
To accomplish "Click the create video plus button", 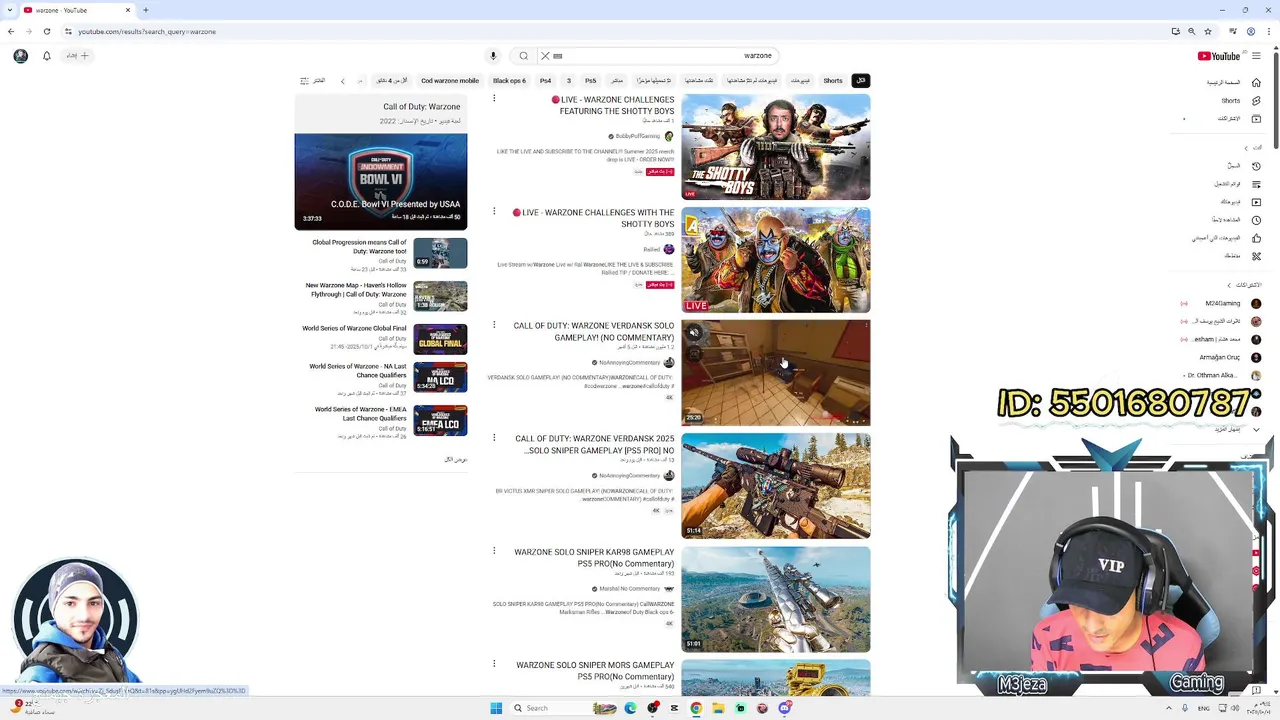I will 79,56.
